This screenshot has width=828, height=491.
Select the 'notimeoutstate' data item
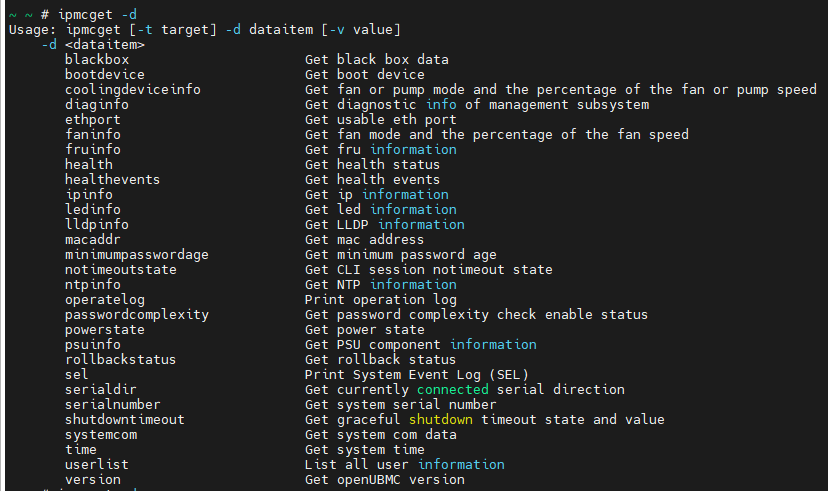[120, 270]
